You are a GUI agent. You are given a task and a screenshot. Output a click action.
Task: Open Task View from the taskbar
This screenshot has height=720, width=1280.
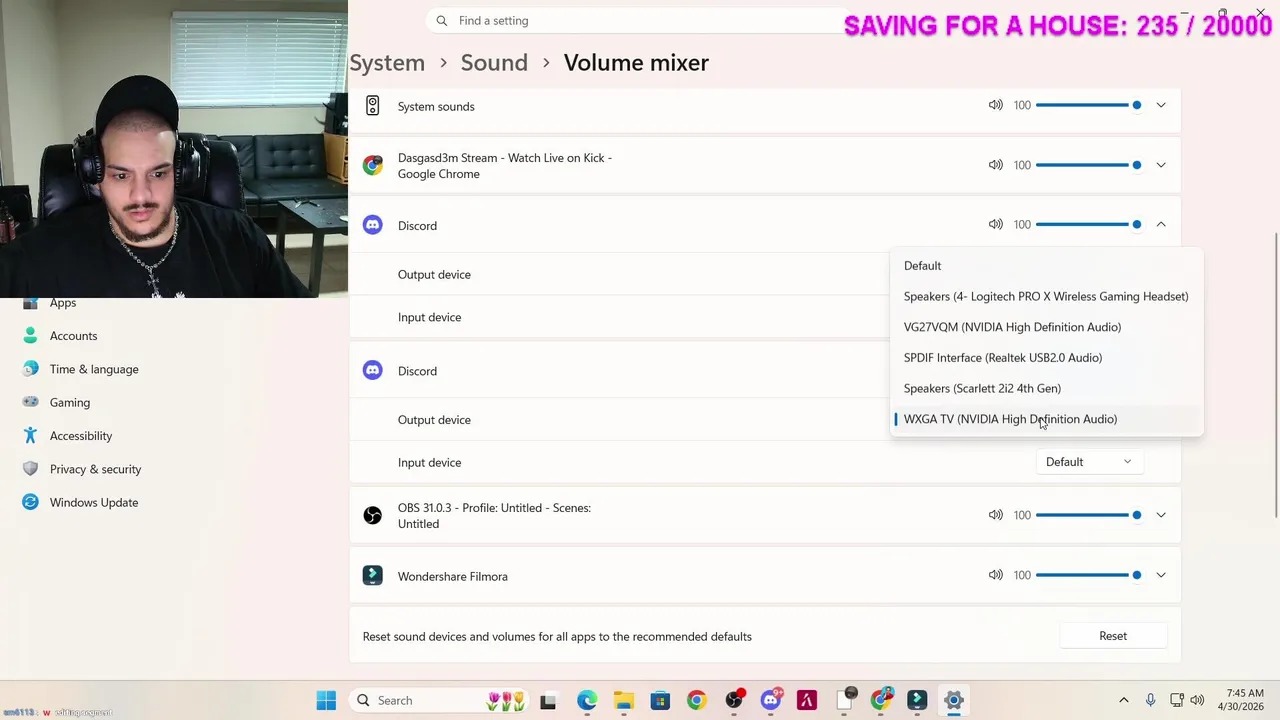(x=548, y=701)
